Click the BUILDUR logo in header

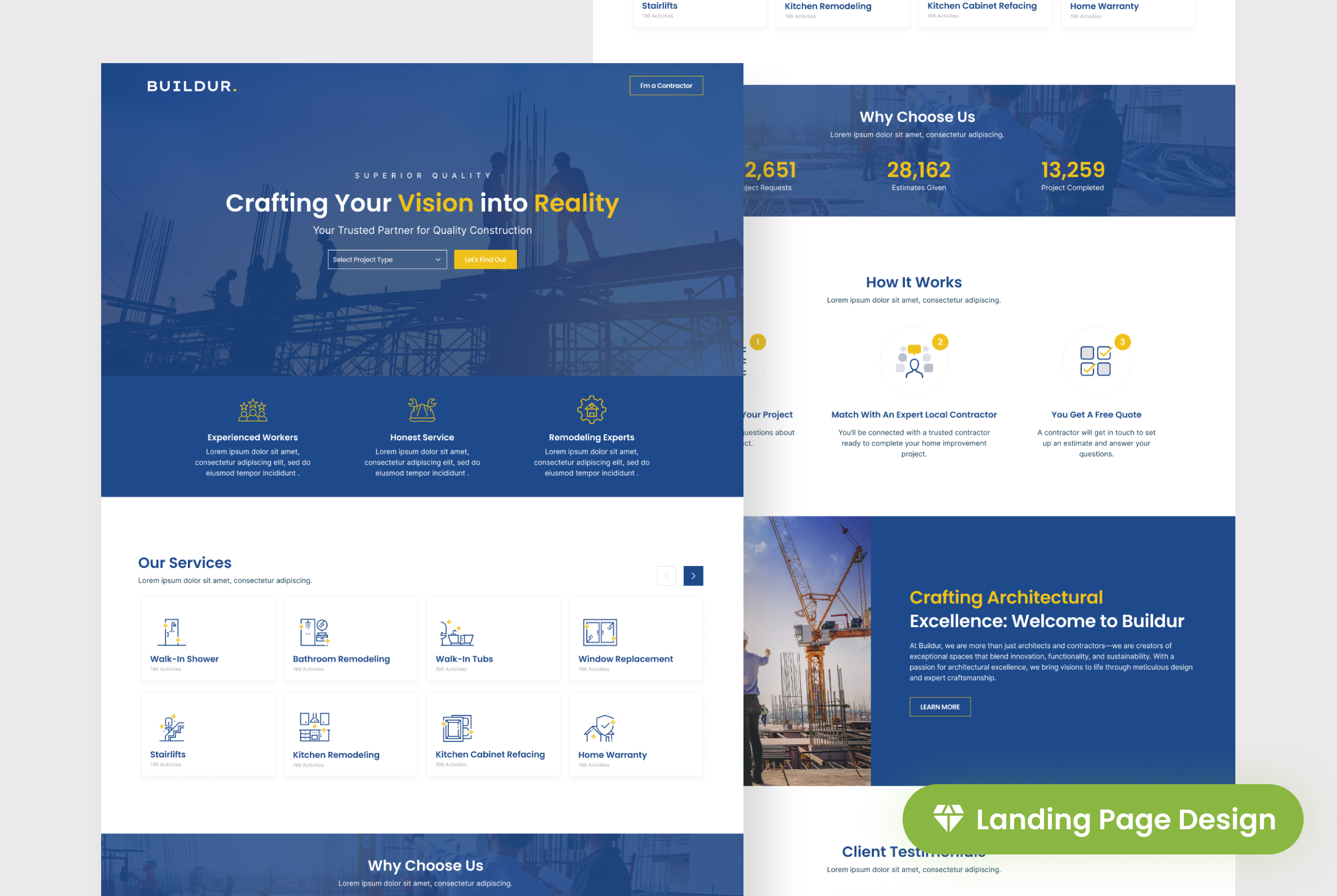tap(192, 86)
